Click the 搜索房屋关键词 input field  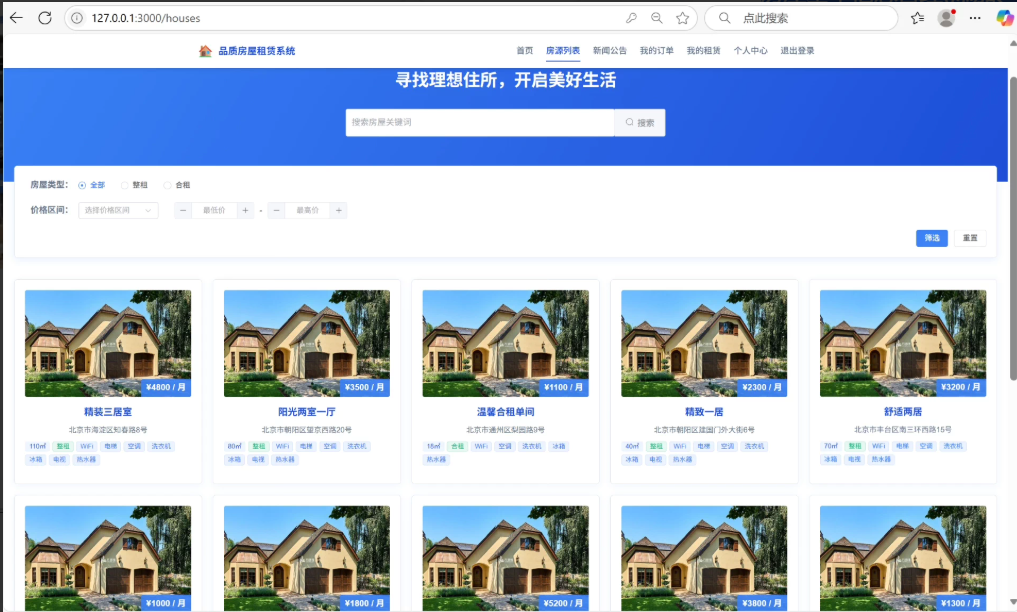[480, 123]
